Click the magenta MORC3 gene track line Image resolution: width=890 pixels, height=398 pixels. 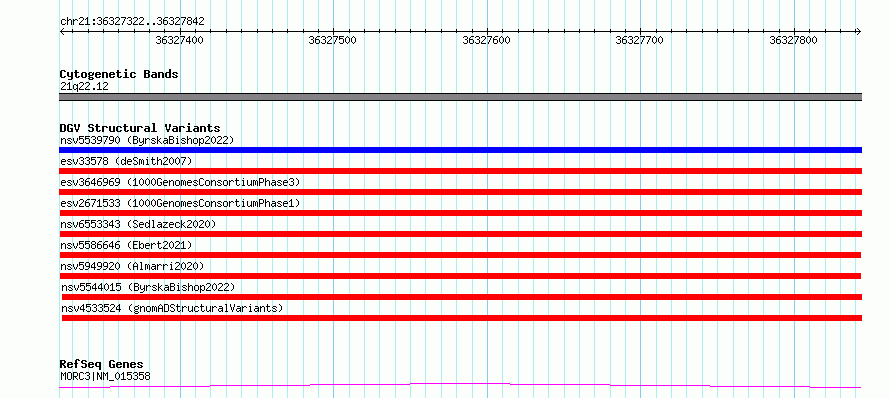(x=460, y=386)
